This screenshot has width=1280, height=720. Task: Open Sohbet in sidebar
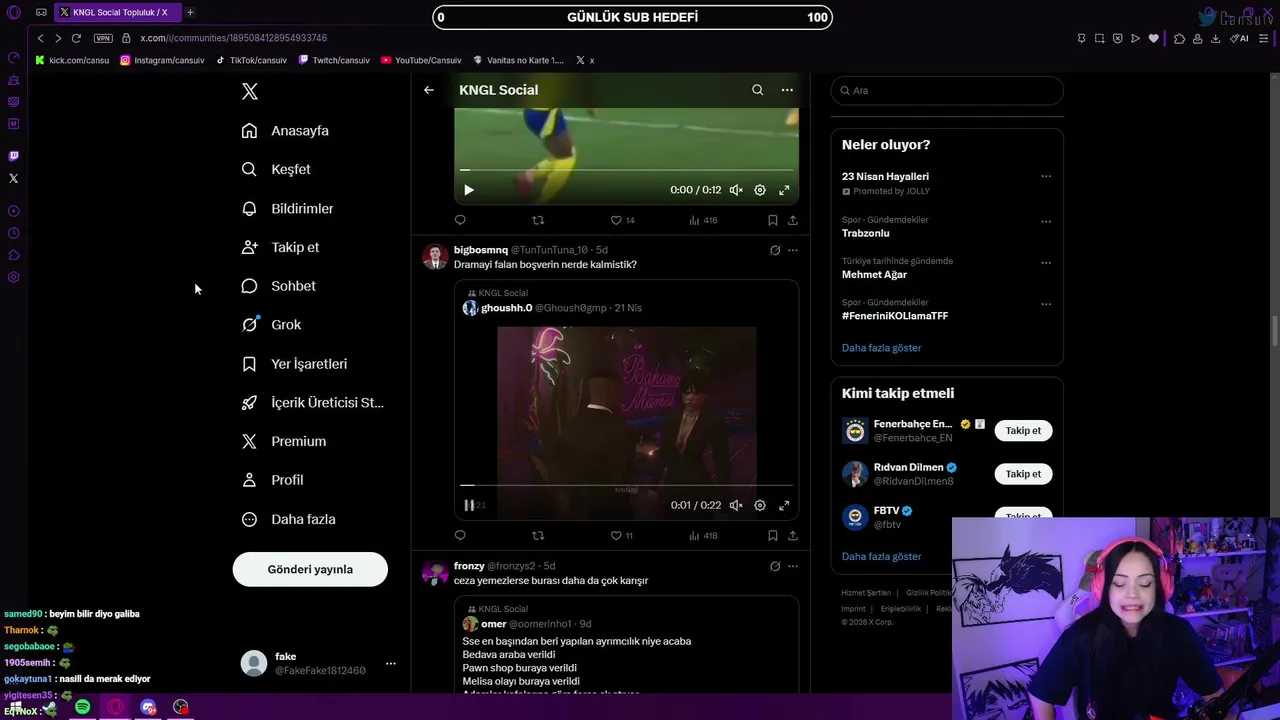279,286
